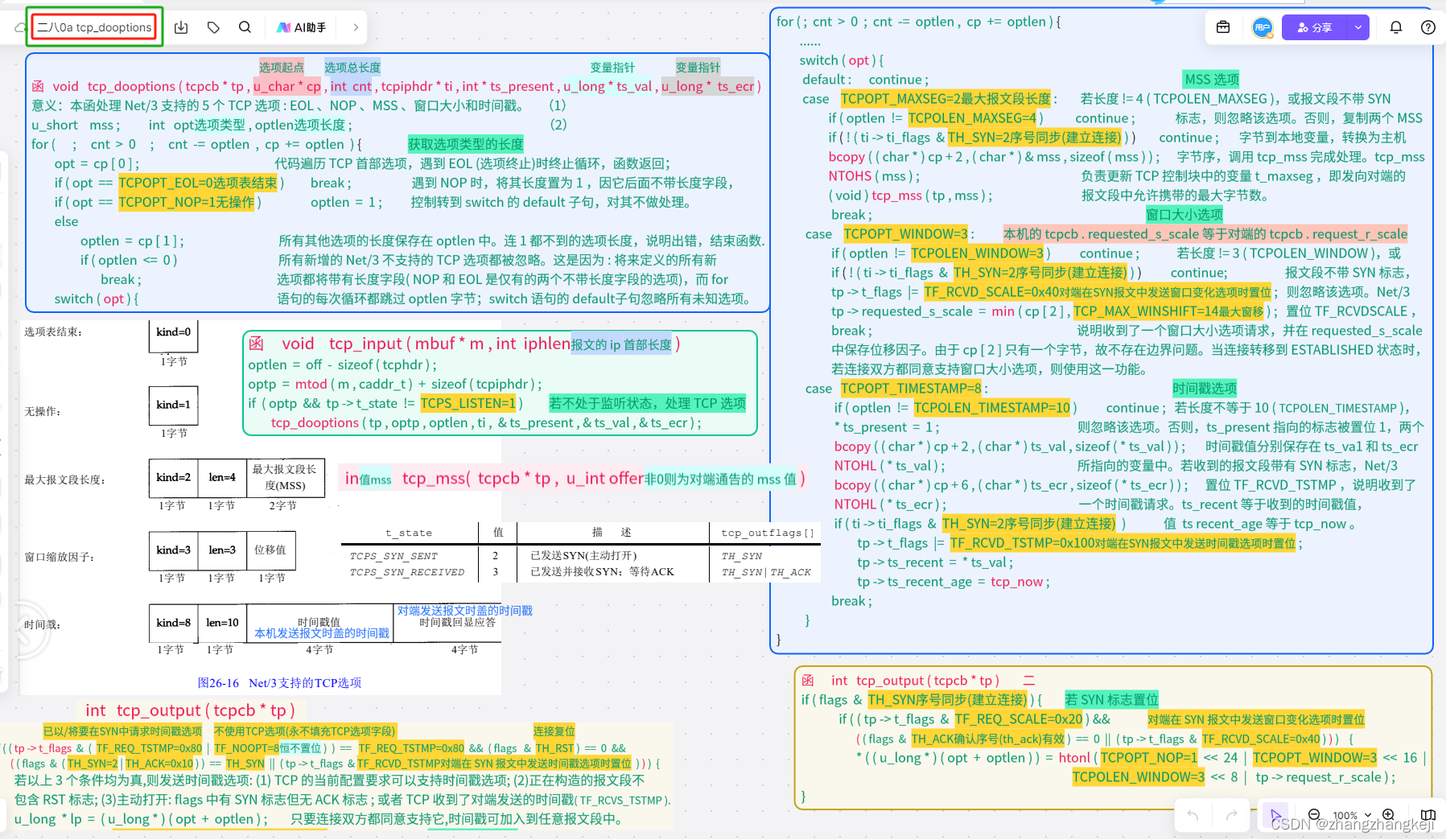Click TCP_MAX_WINSHIFT=14最大窗移 text

[1168, 311]
